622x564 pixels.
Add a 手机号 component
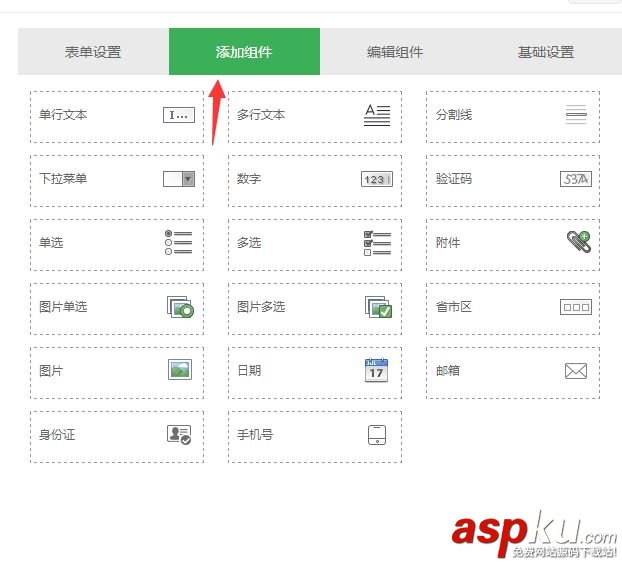(315, 437)
